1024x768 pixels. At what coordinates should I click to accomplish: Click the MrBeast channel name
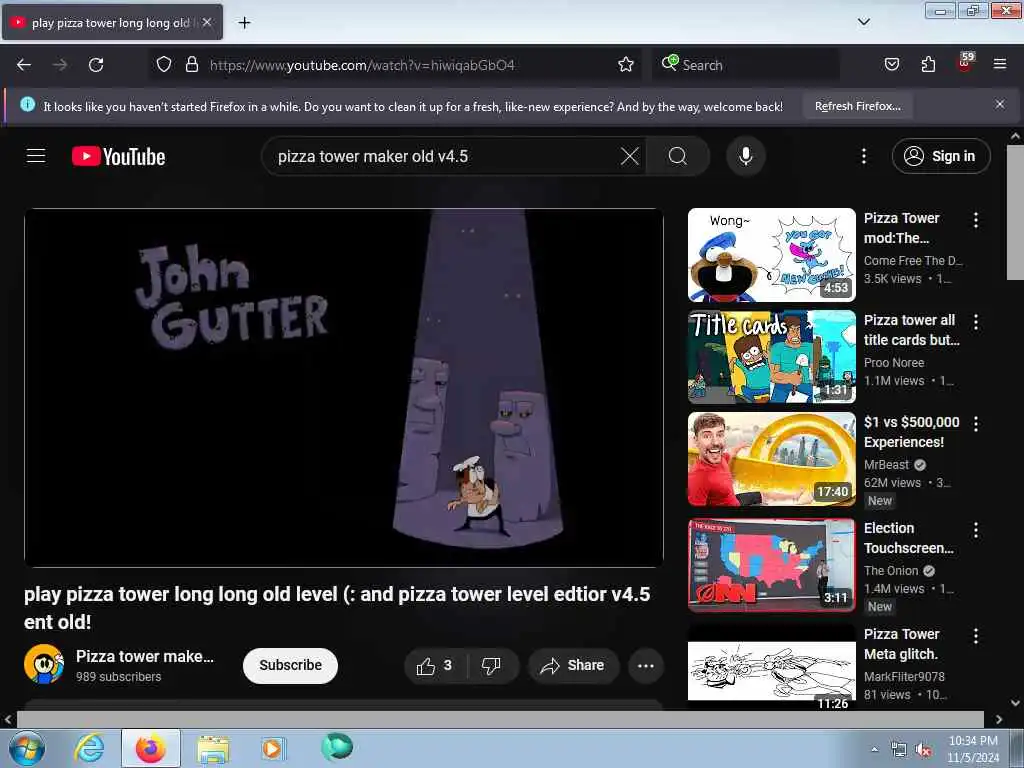(886, 464)
